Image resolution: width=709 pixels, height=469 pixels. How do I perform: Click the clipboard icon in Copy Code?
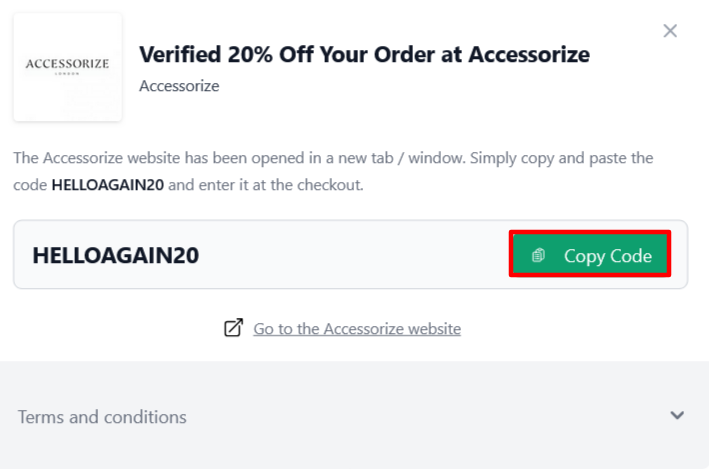[x=538, y=256]
